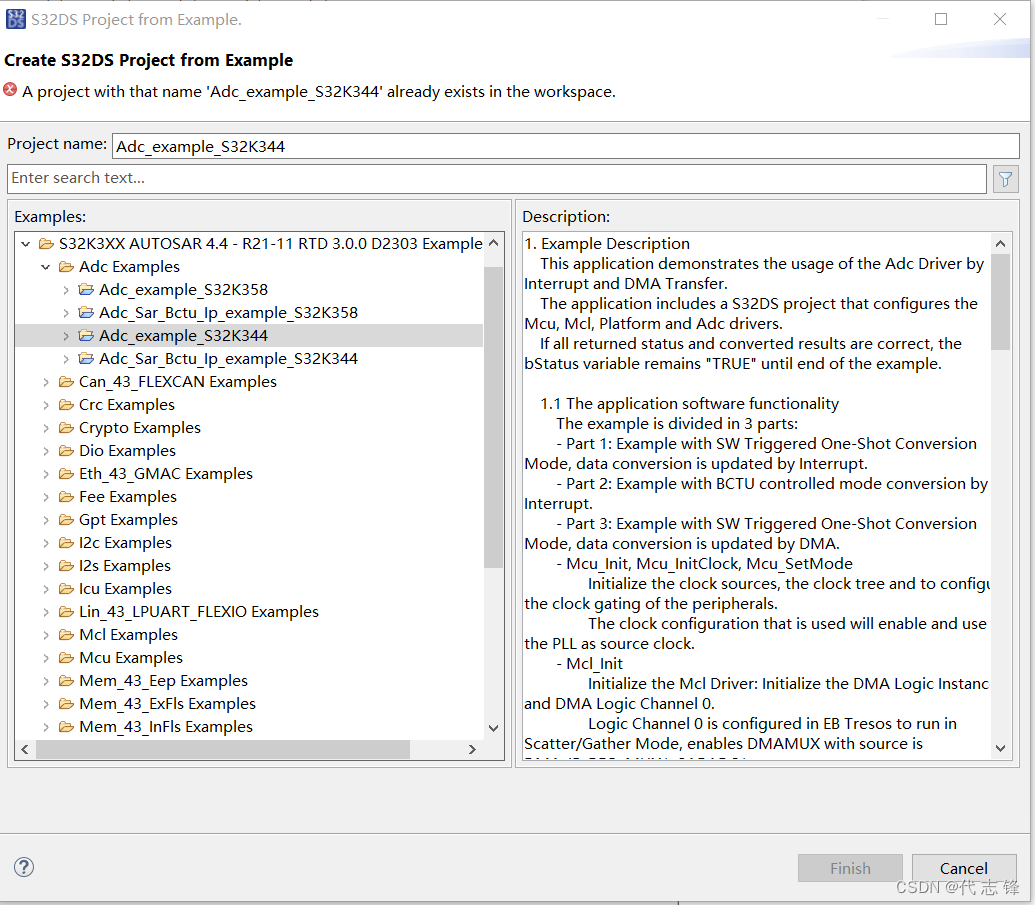
Task: Expand the Dio Examples folder
Action: click(46, 450)
